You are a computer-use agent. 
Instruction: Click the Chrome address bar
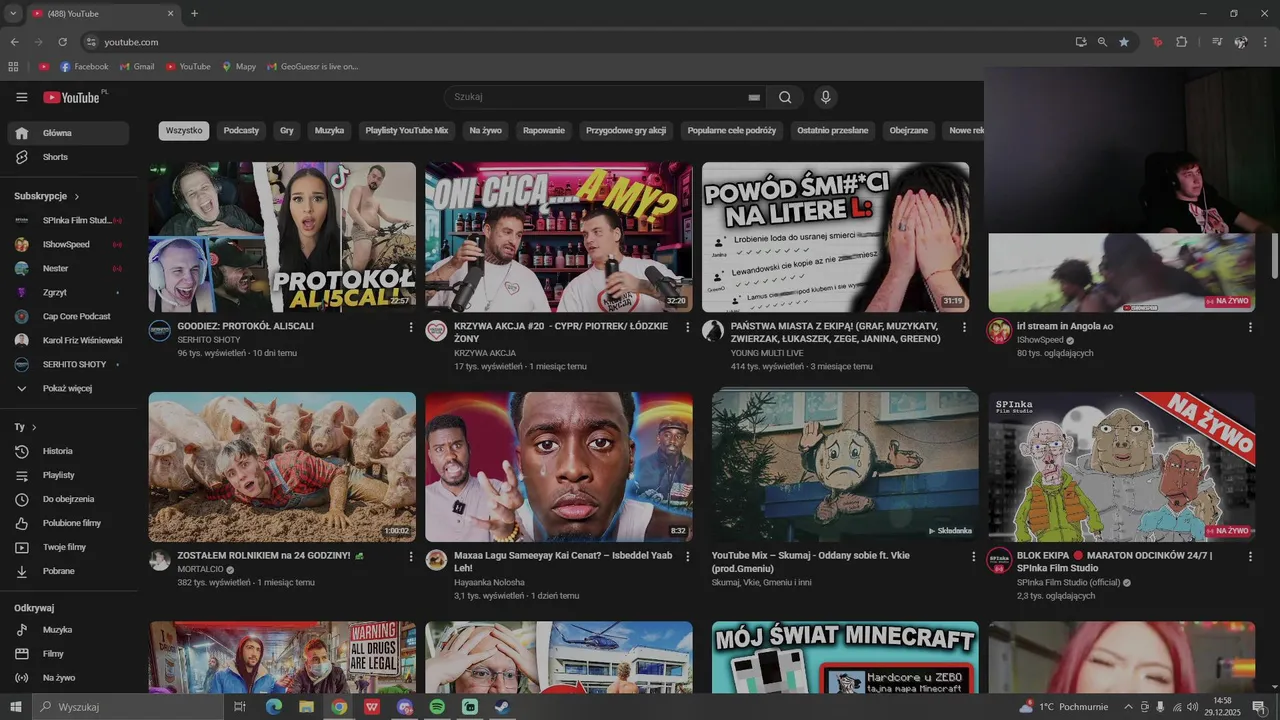click(x=580, y=42)
